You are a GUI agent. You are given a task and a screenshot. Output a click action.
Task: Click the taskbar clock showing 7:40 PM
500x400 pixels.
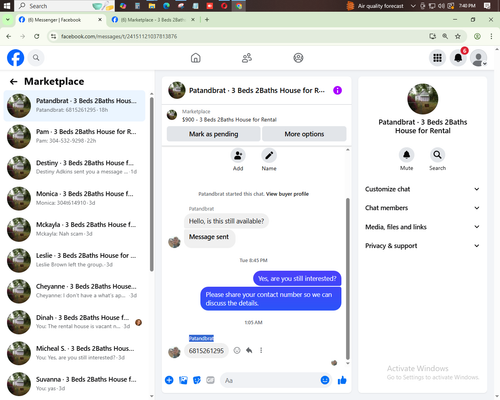[x=467, y=6]
